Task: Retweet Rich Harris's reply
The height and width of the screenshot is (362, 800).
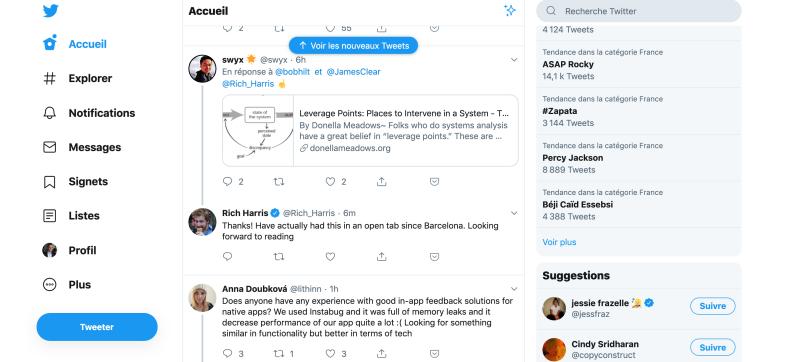Action: pos(279,256)
